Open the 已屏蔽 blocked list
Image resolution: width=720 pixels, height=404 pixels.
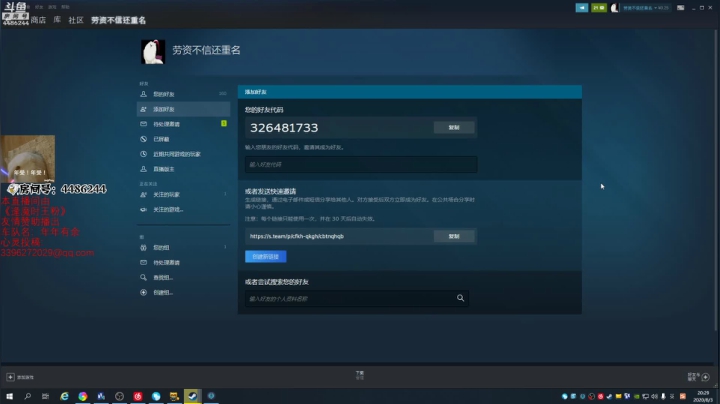click(x=183, y=139)
